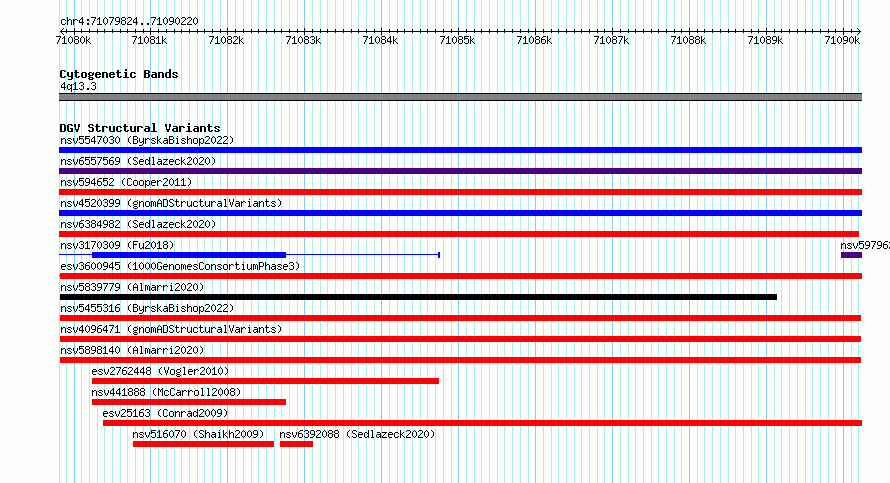
Task: Click the 71084k ruler position
Action: (x=380, y=40)
